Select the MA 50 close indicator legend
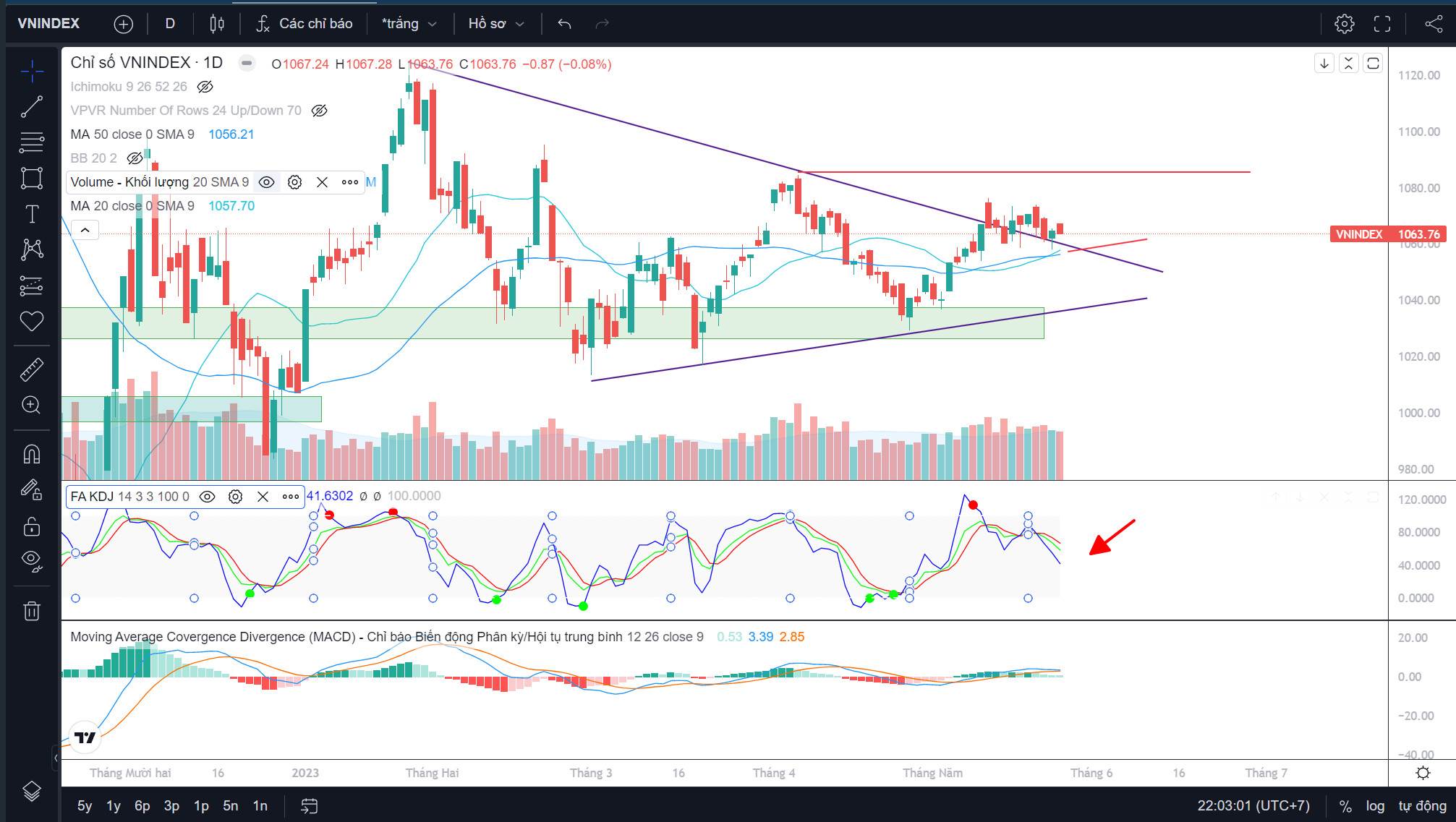Screen dimensions: 1456x822 (x=132, y=134)
